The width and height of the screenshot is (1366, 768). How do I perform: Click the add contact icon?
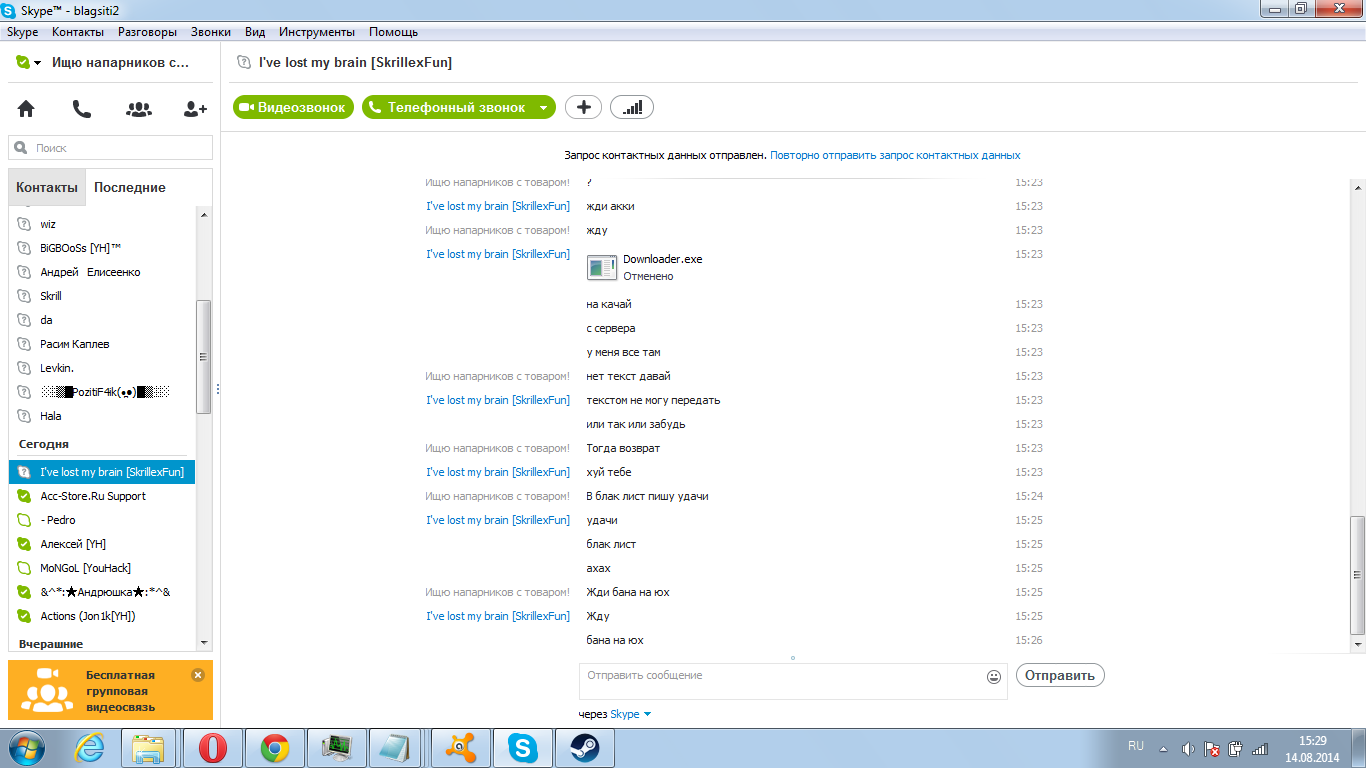click(x=195, y=109)
